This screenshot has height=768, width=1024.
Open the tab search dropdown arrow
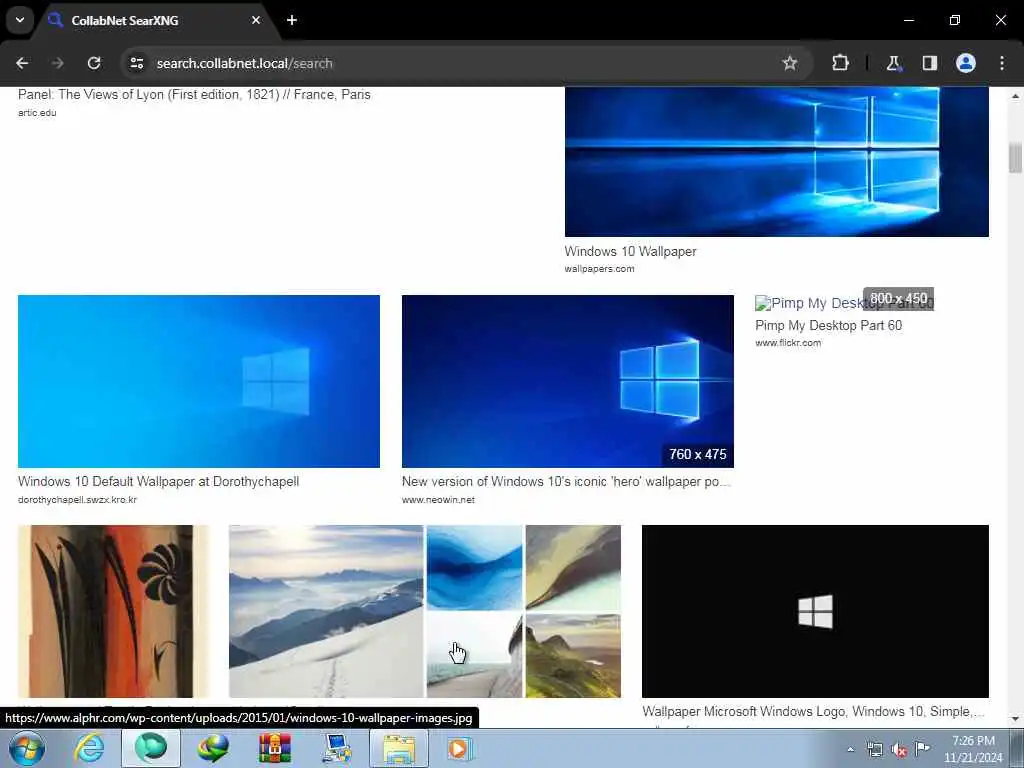(20, 20)
